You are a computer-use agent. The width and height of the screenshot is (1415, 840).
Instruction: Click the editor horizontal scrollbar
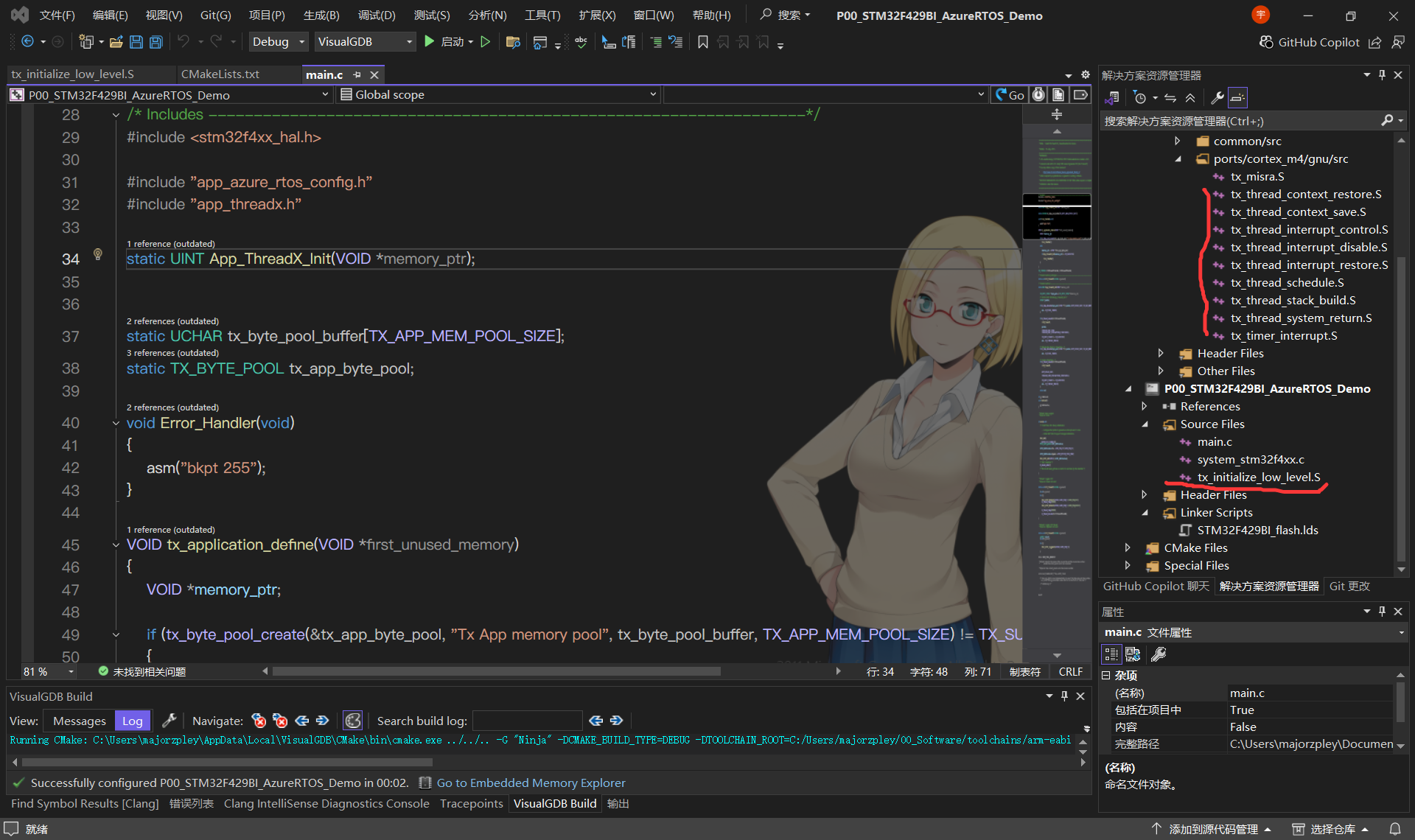(497, 671)
